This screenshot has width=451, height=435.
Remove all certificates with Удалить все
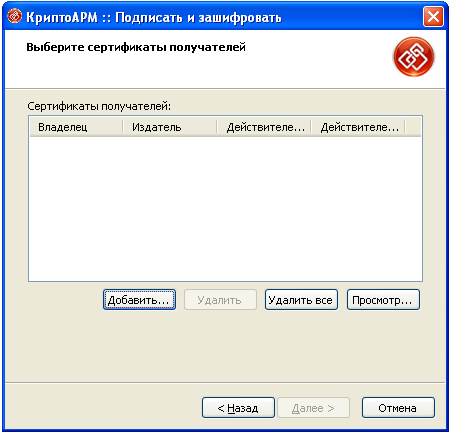point(301,300)
